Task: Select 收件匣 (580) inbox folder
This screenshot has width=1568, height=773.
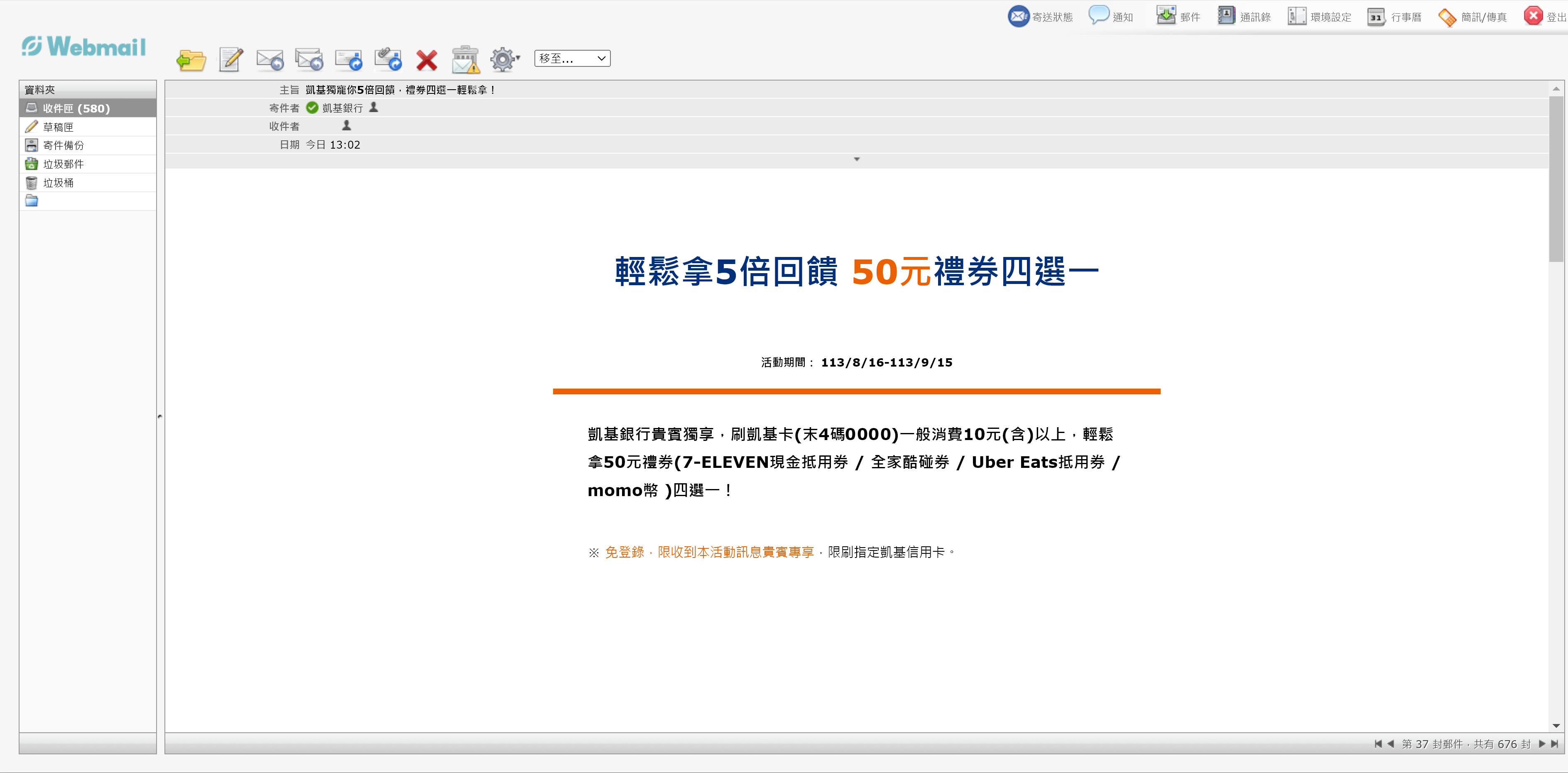Action: point(88,108)
